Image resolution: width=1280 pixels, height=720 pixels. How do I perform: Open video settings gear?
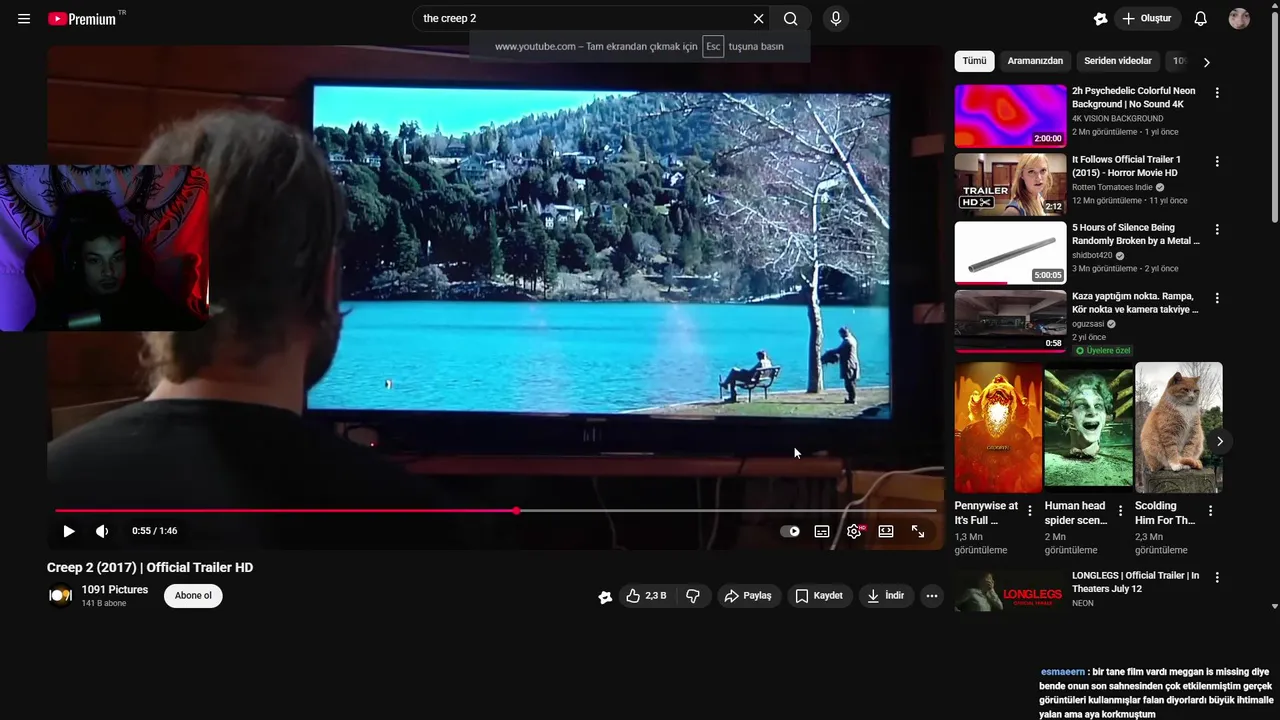coord(854,531)
